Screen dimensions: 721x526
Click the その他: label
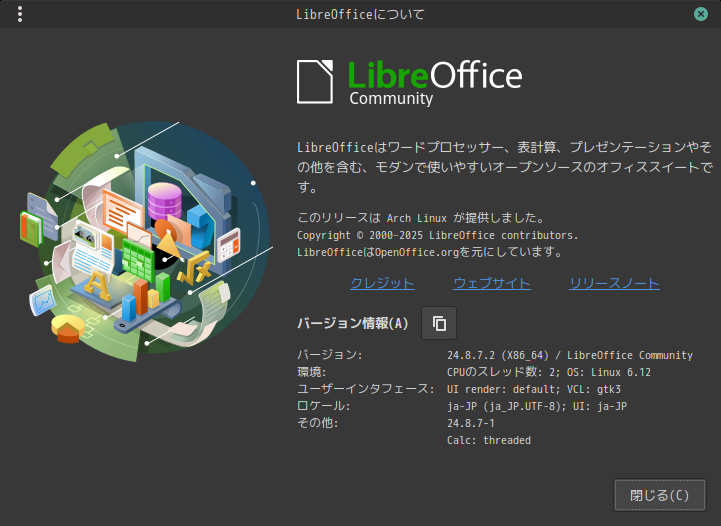tap(318, 423)
